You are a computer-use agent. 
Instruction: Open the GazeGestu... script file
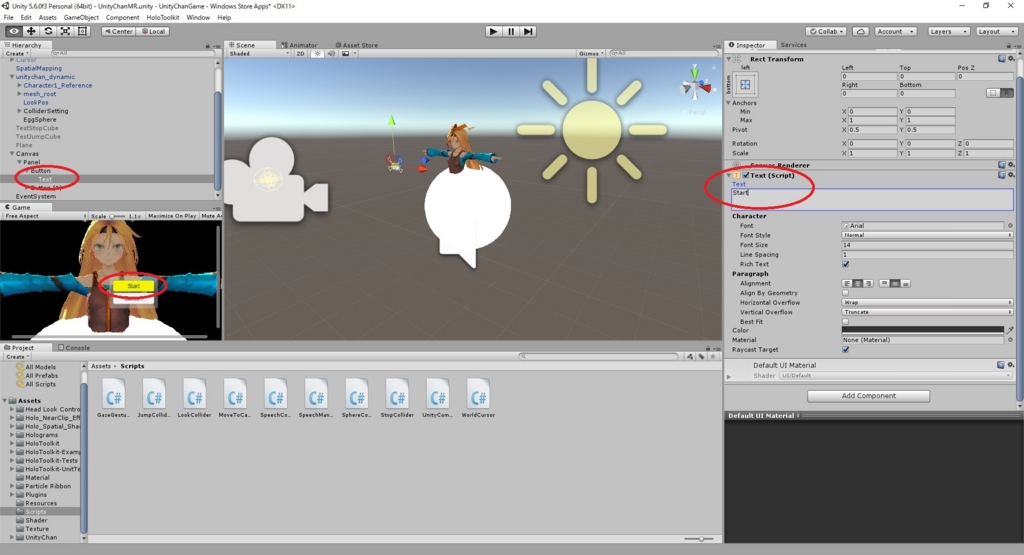[x=114, y=398]
